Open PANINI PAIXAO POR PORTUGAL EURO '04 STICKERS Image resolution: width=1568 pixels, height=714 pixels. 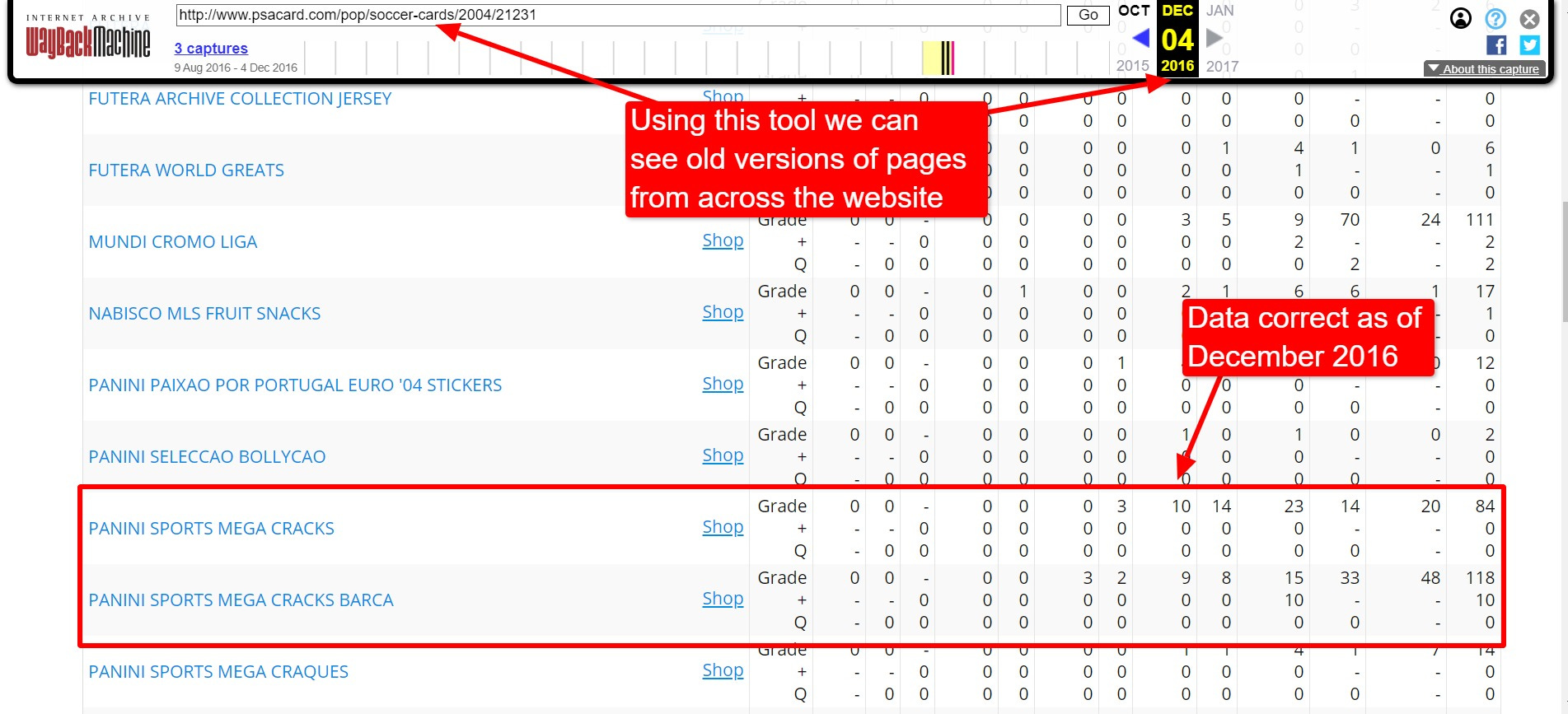coord(295,385)
